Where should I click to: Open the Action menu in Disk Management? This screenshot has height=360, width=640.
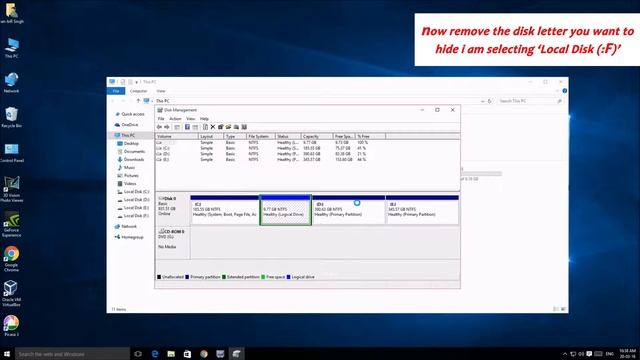[x=175, y=119]
